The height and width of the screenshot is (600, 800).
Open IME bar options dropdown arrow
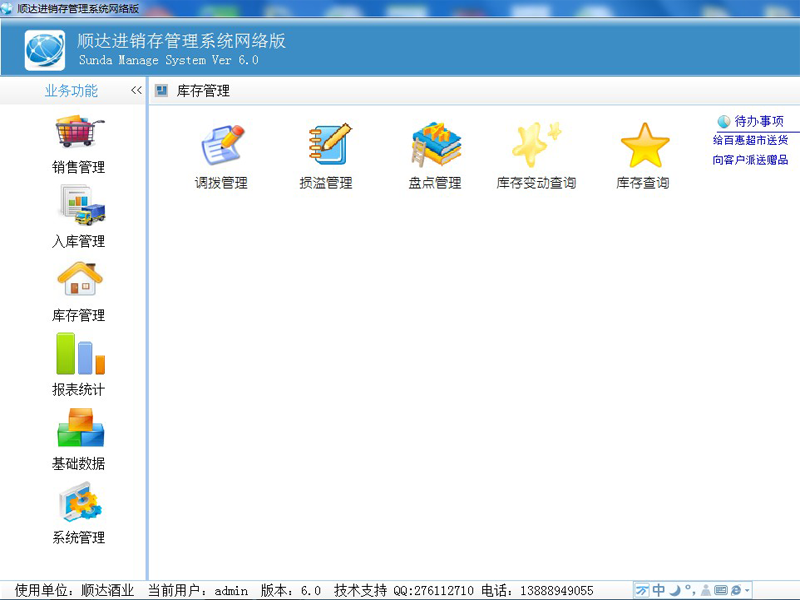[747, 591]
